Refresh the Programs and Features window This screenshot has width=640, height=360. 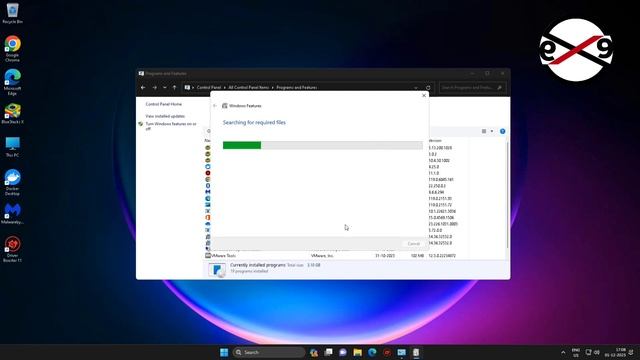(428, 87)
